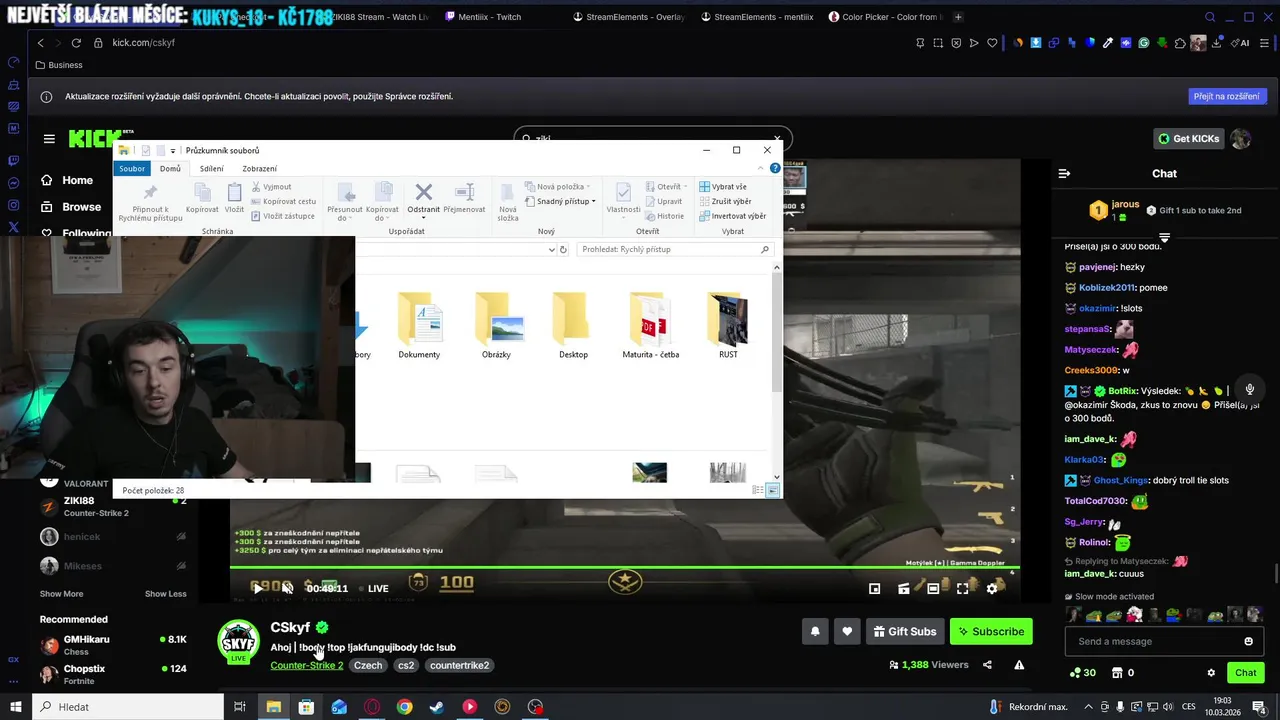Click the green Subscribe button

(x=991, y=631)
